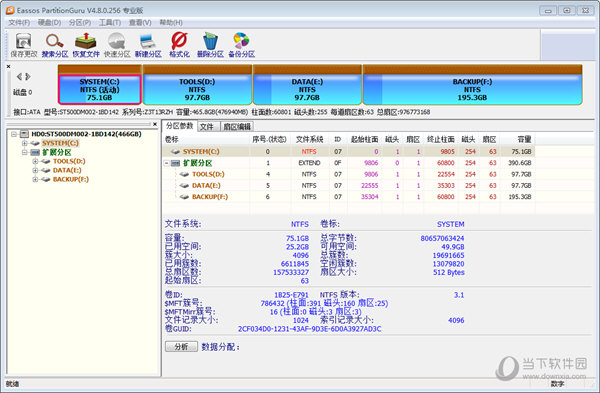Click the Save Changes (保存更改) toolbar icon

(23, 45)
